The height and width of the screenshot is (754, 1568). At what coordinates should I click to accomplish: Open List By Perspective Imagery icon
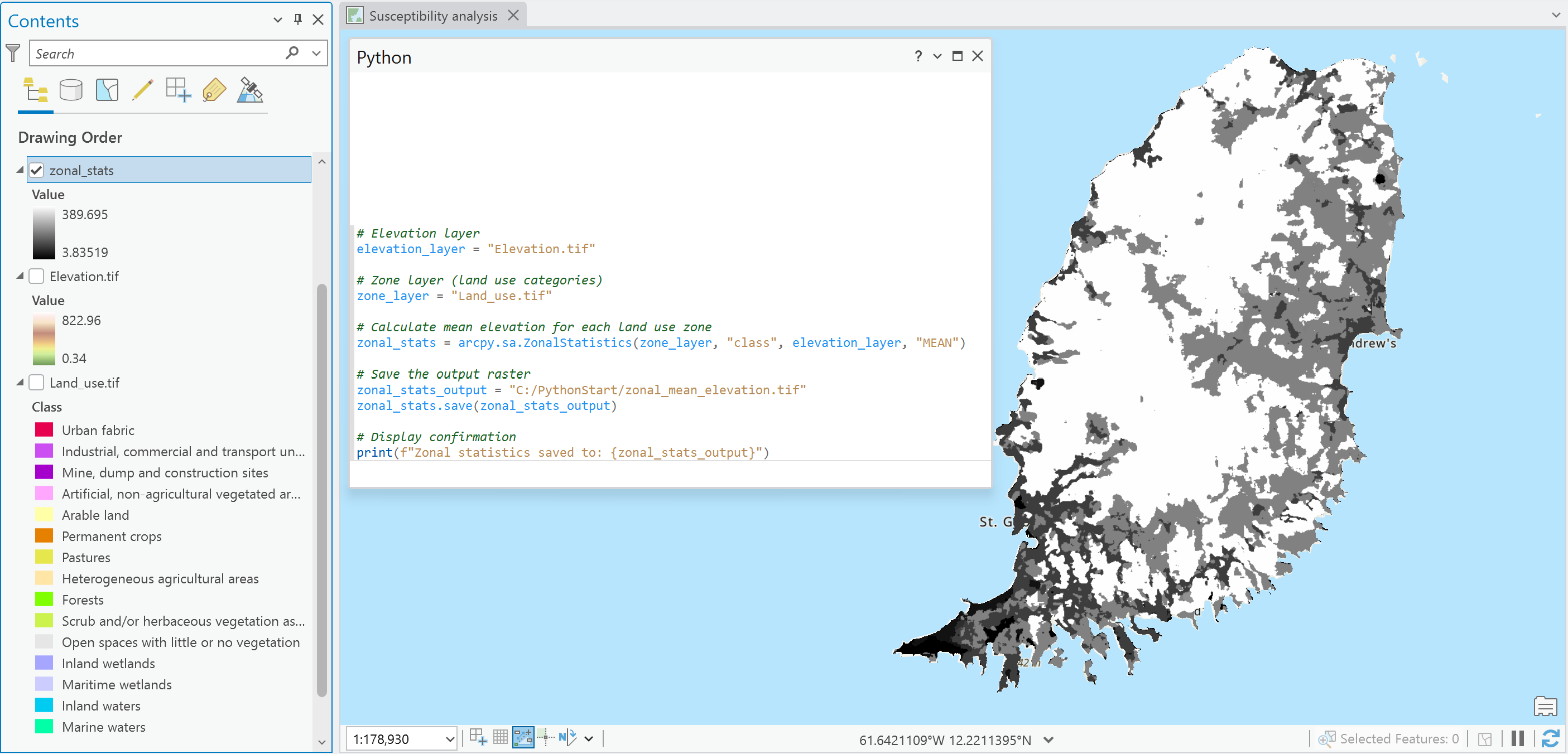pos(249,91)
